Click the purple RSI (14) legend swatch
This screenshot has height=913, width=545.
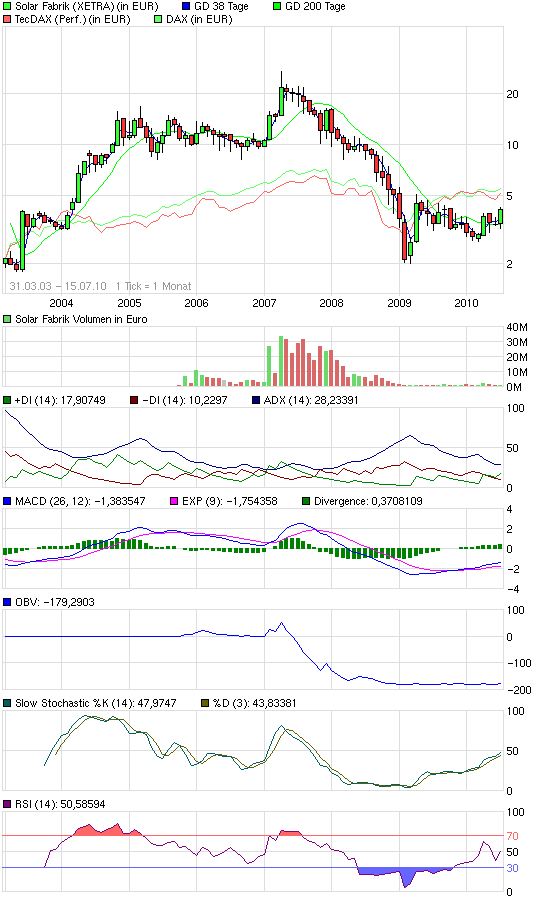click(7, 804)
